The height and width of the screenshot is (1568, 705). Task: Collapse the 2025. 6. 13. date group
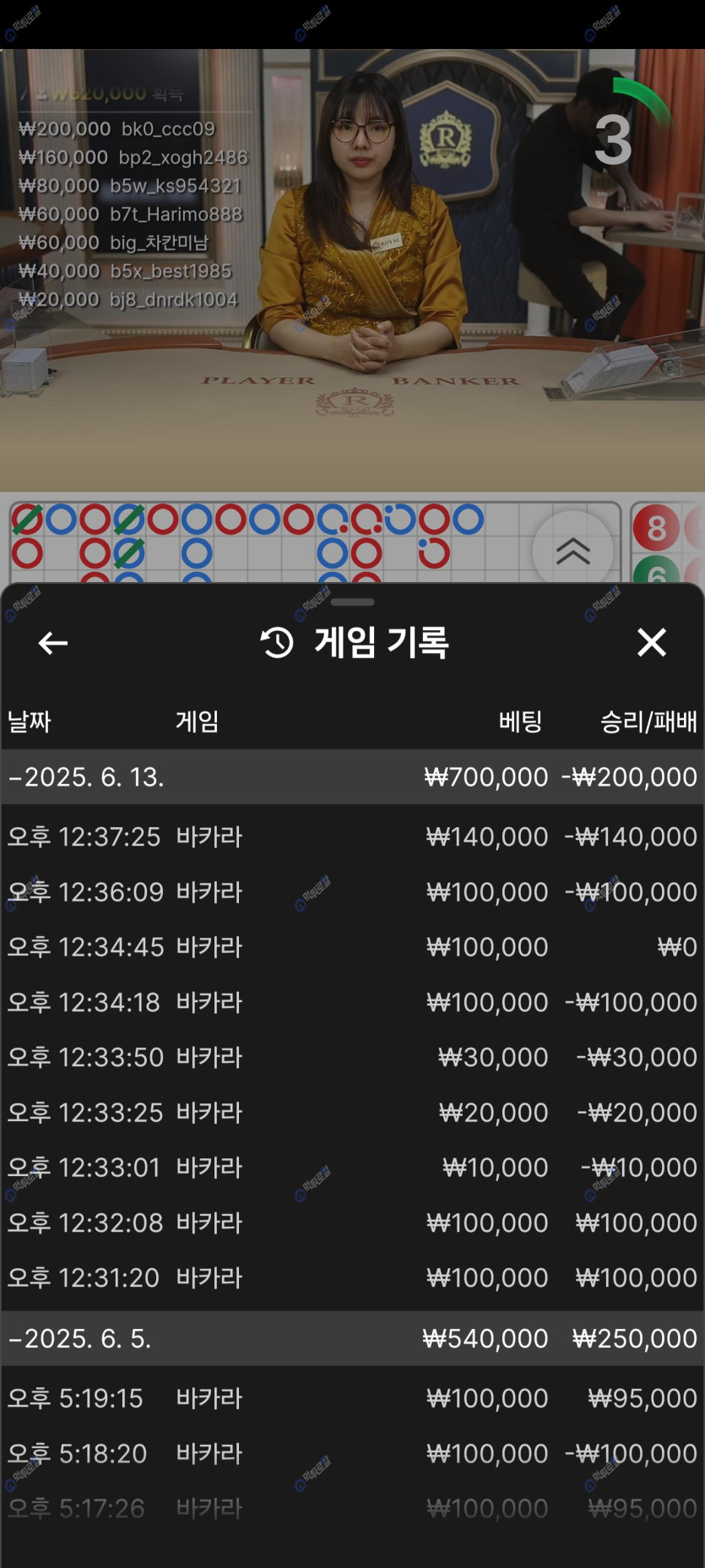(x=353, y=776)
